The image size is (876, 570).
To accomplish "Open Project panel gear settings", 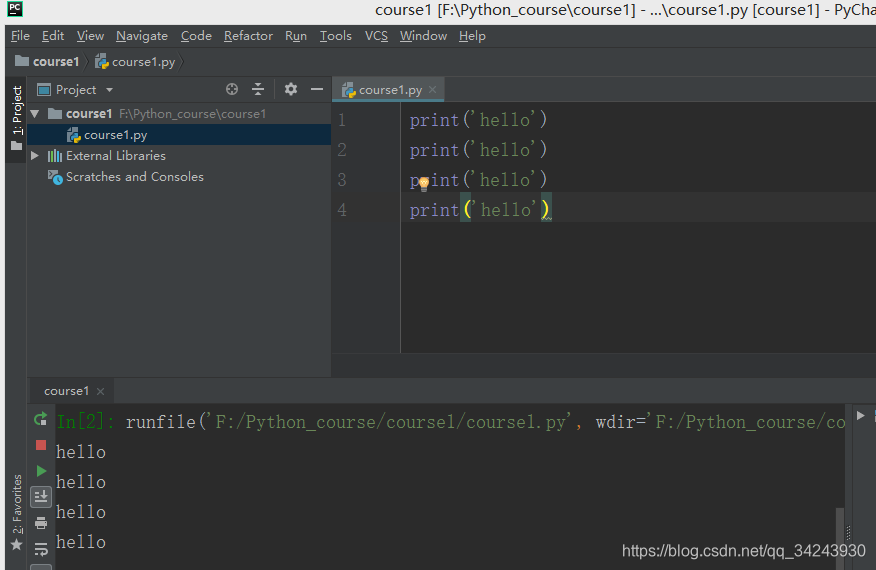I will tap(291, 89).
